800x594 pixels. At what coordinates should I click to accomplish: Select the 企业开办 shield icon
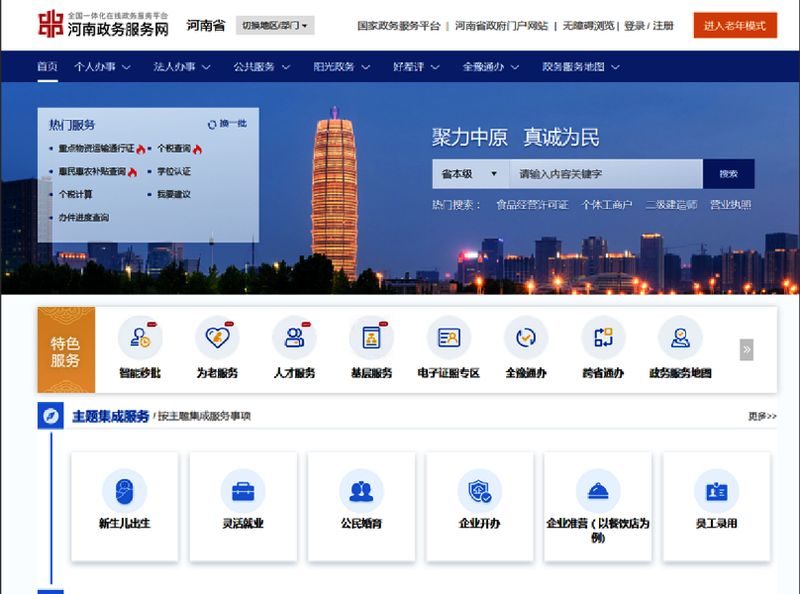[479, 491]
